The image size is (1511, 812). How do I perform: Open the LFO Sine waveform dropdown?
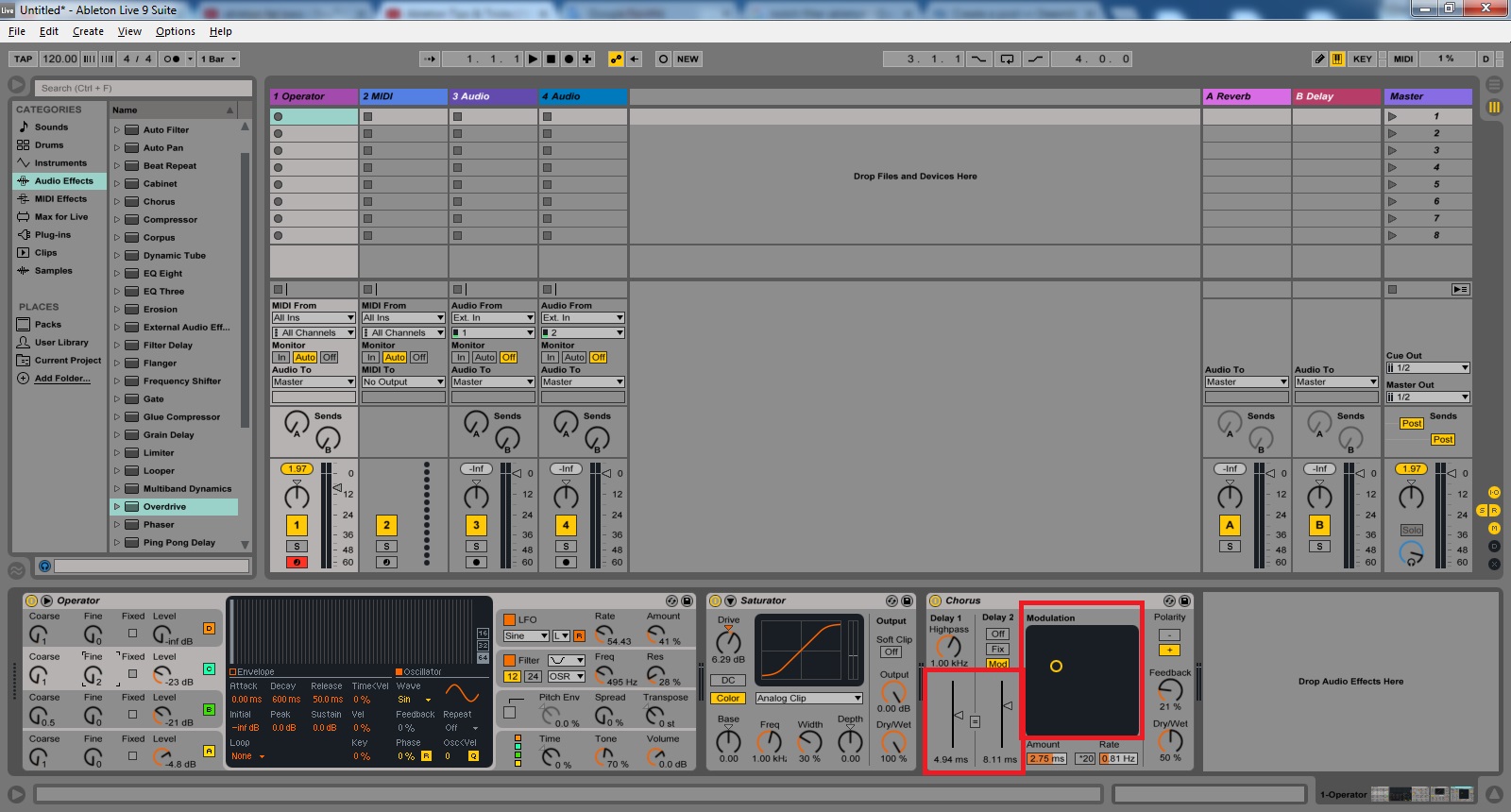(x=526, y=635)
